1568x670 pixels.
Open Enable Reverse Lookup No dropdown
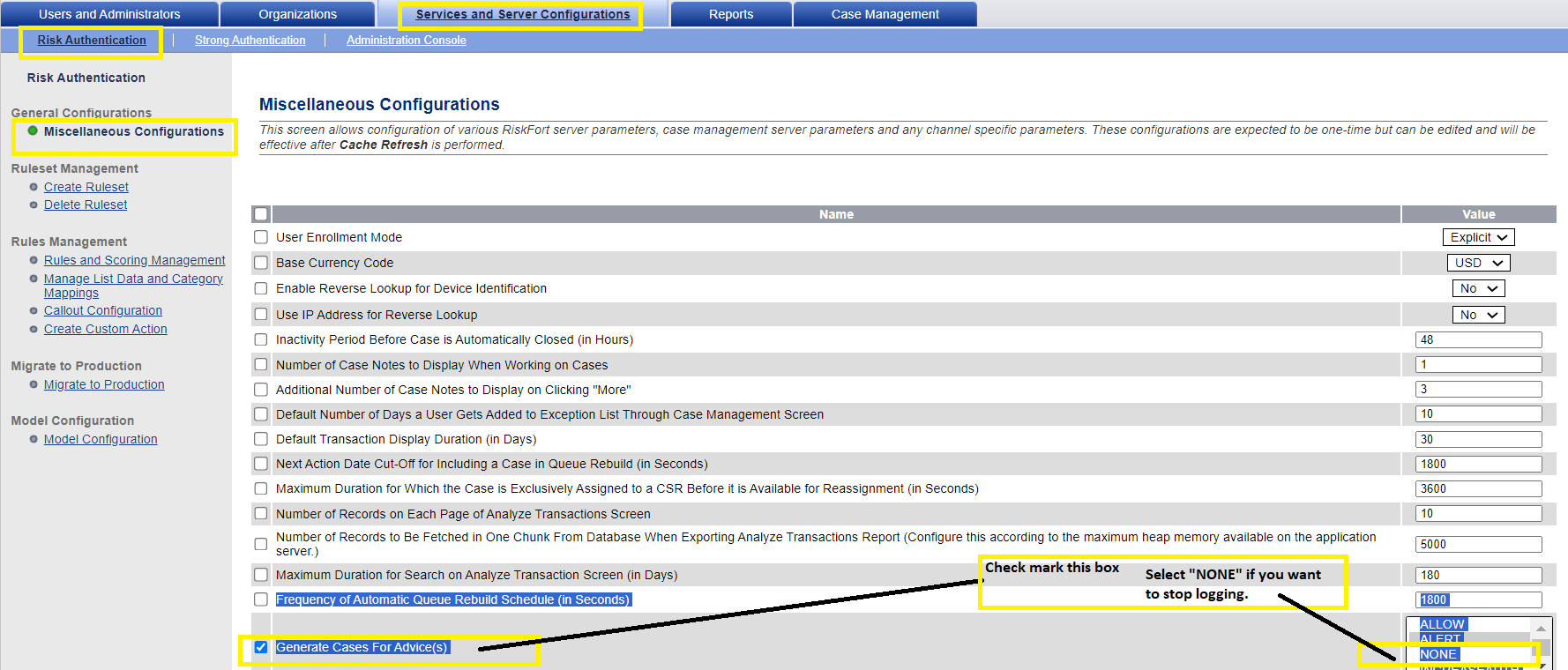pos(1478,288)
